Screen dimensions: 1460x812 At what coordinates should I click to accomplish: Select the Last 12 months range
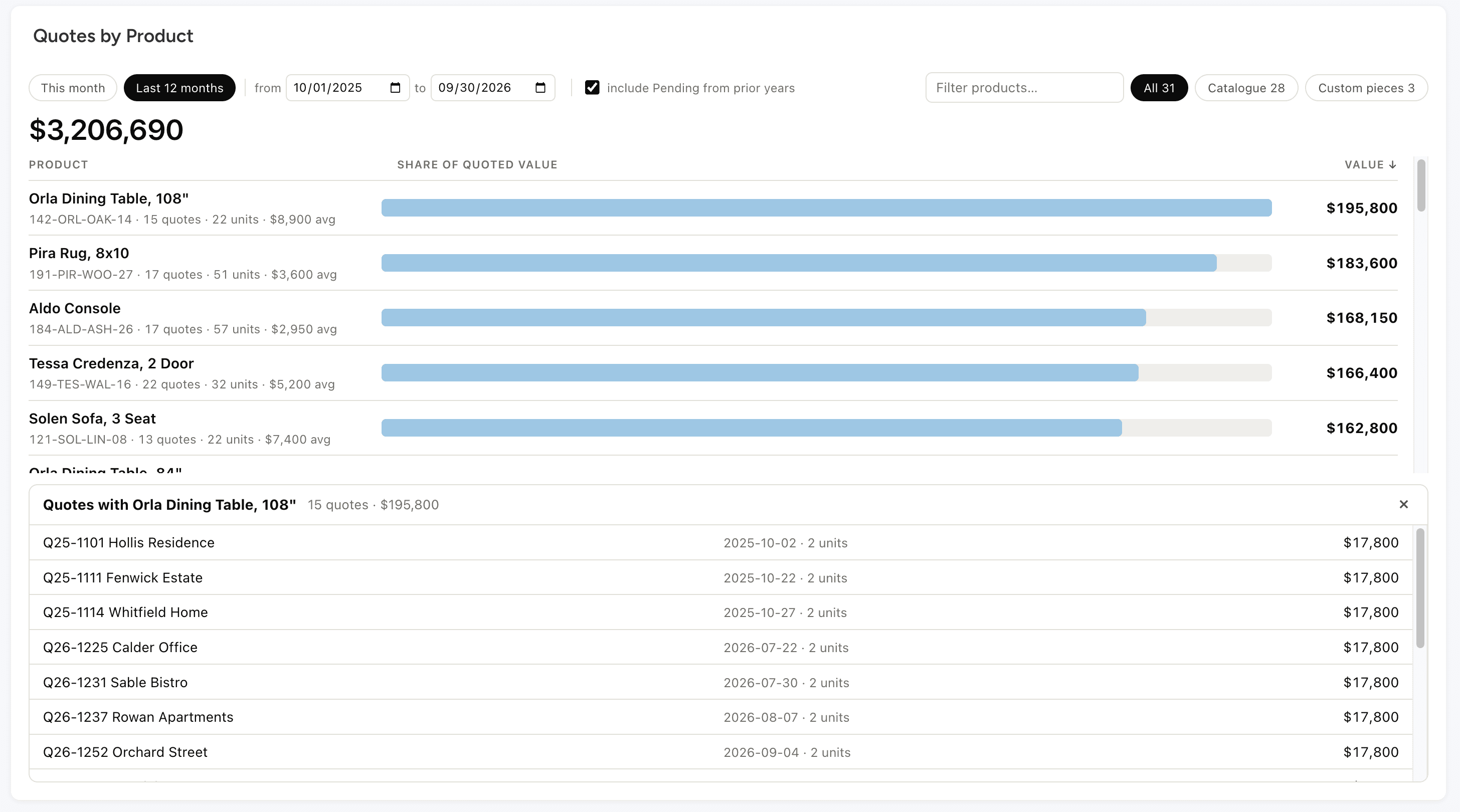tap(179, 88)
